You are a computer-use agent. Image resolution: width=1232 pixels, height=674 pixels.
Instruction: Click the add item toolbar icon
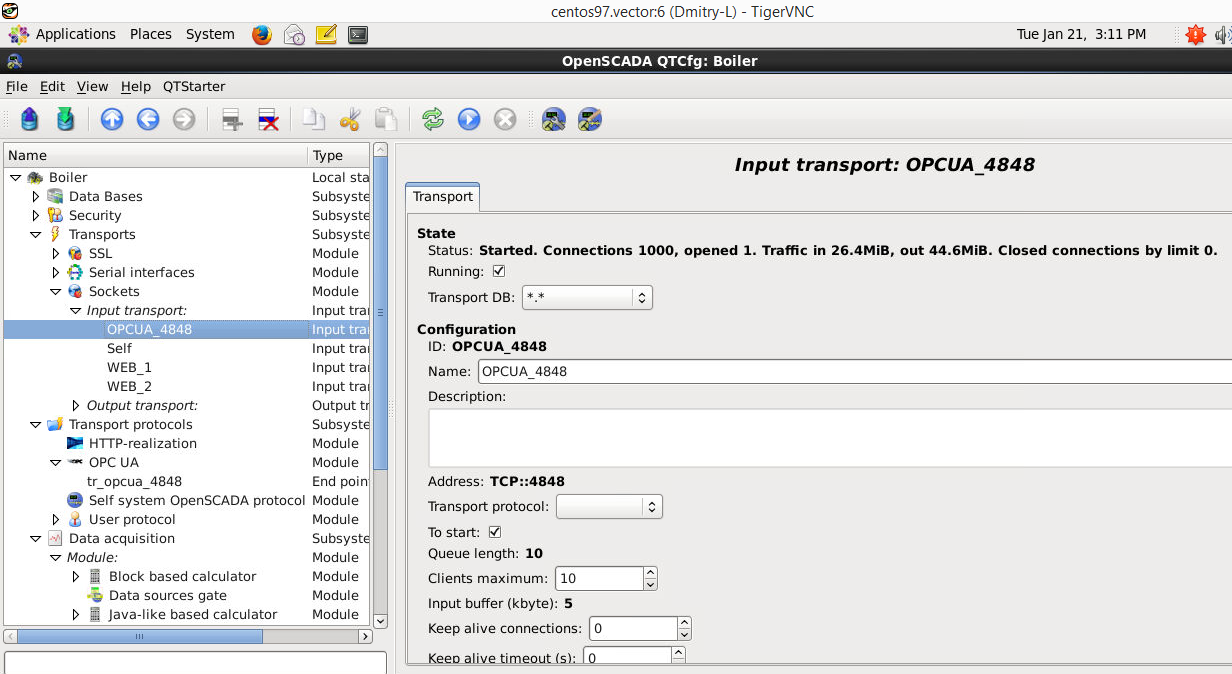pyautogui.click(x=232, y=120)
